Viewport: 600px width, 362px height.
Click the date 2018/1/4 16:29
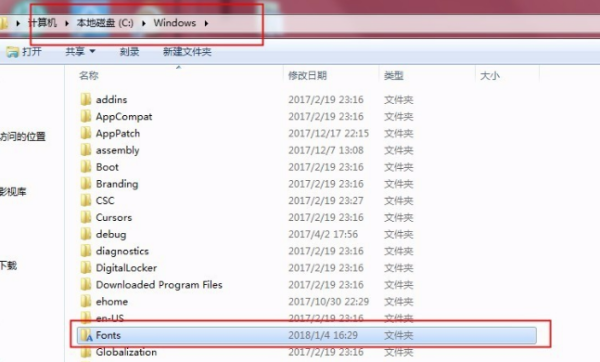323,335
